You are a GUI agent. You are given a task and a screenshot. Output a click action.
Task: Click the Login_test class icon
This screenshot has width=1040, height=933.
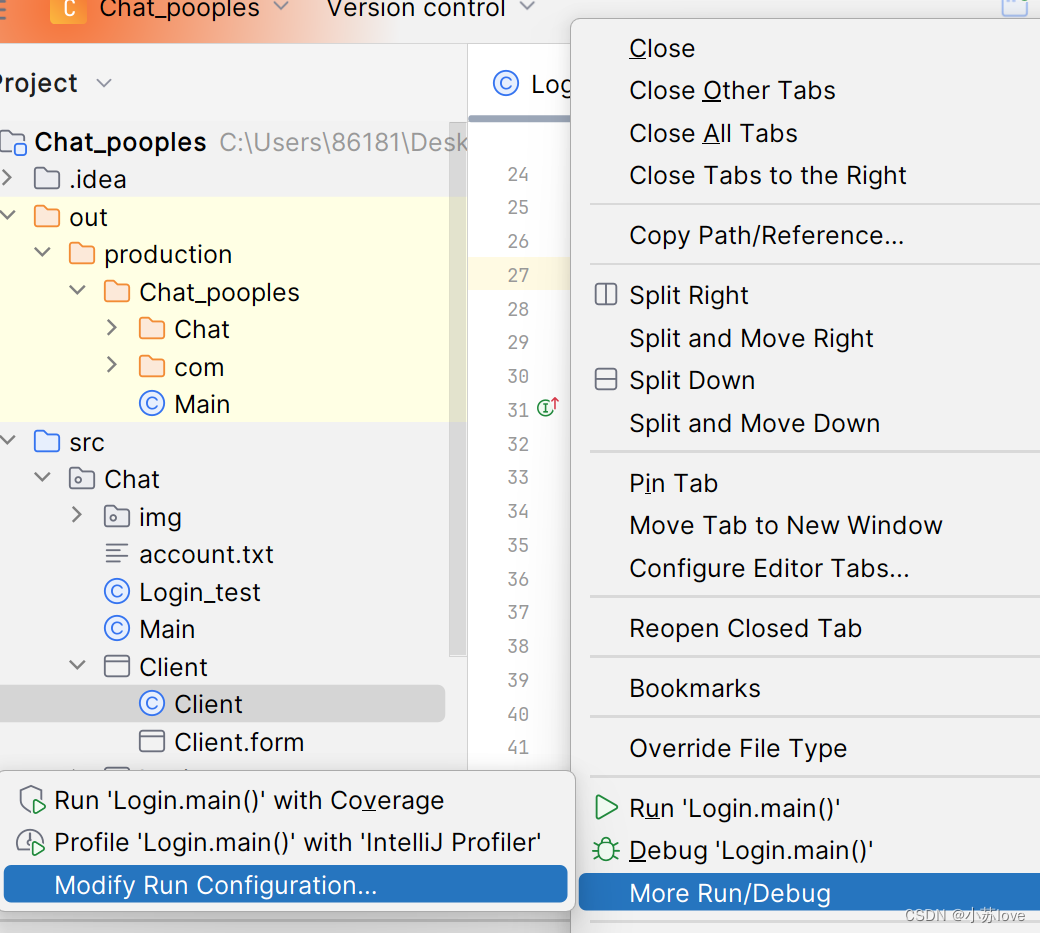pyautogui.click(x=117, y=591)
